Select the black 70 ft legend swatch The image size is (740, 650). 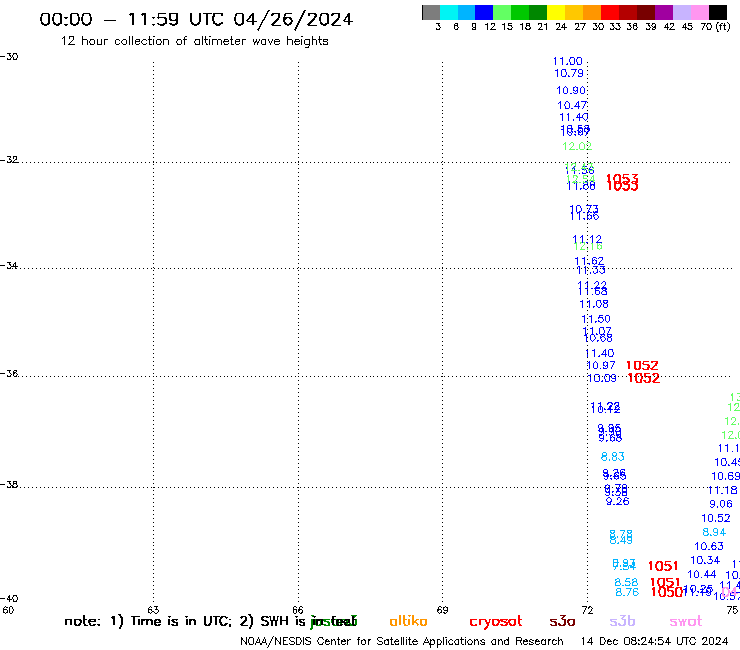pos(718,12)
